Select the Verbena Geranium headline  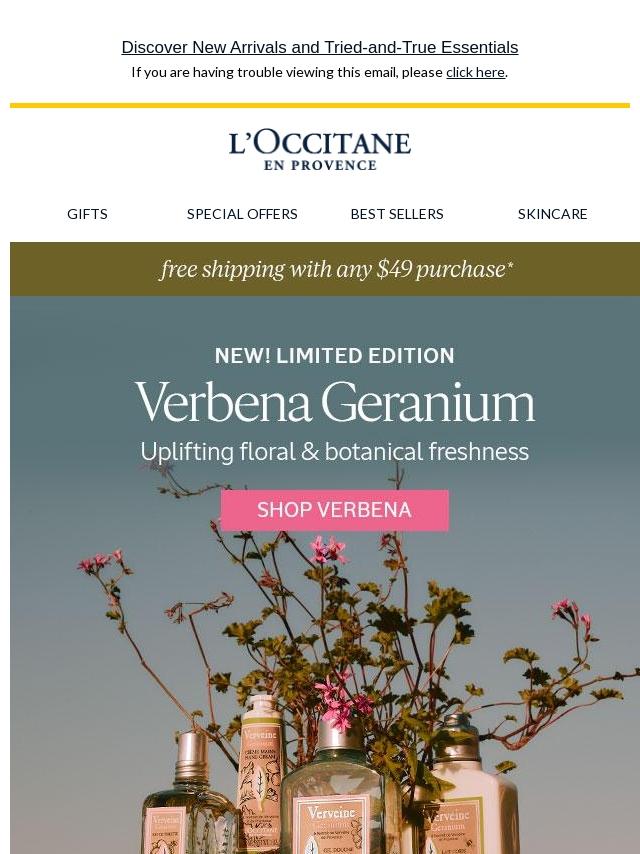coord(334,403)
